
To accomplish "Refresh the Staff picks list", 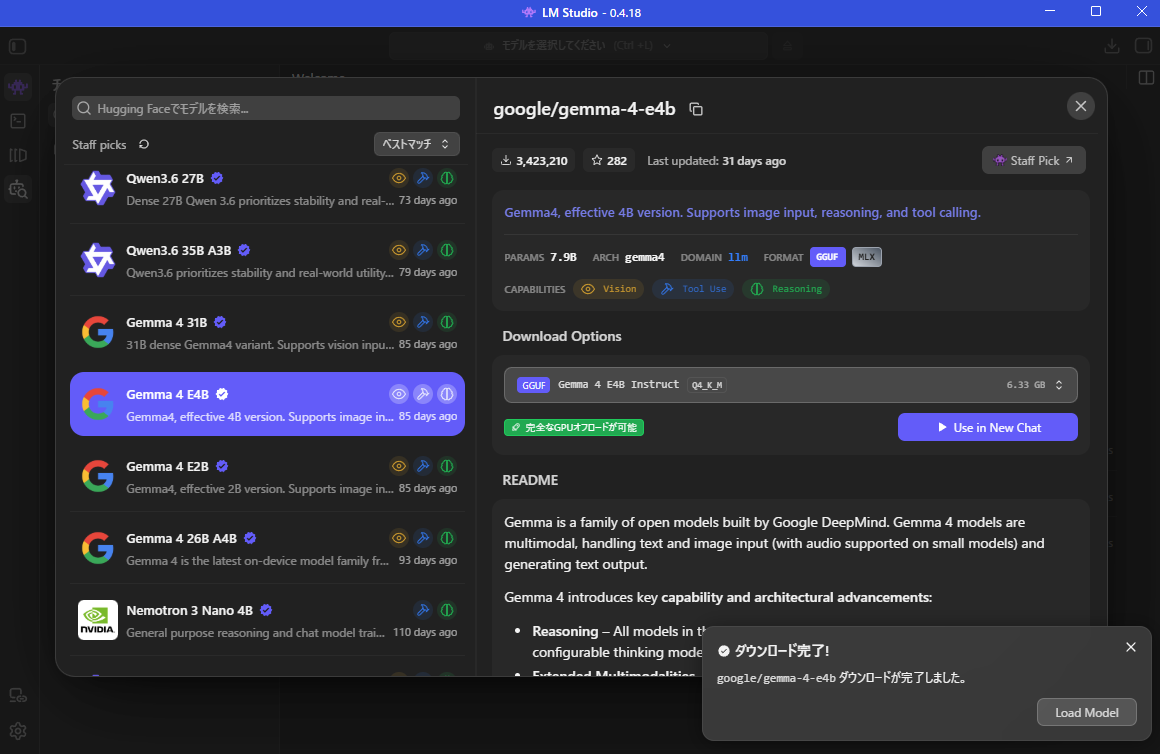I will [x=144, y=144].
